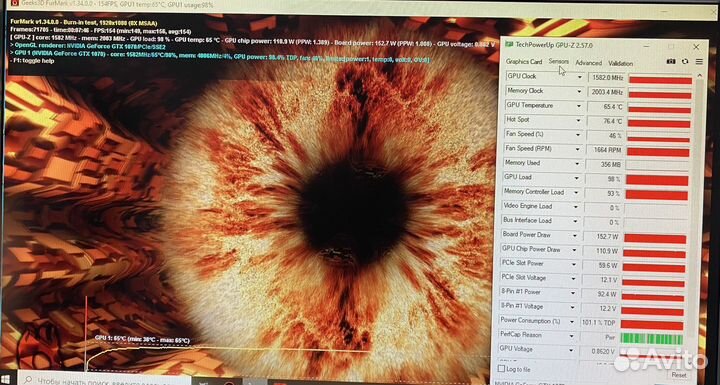
Task: Expand the Memory Used dropdown
Action: tap(577, 164)
